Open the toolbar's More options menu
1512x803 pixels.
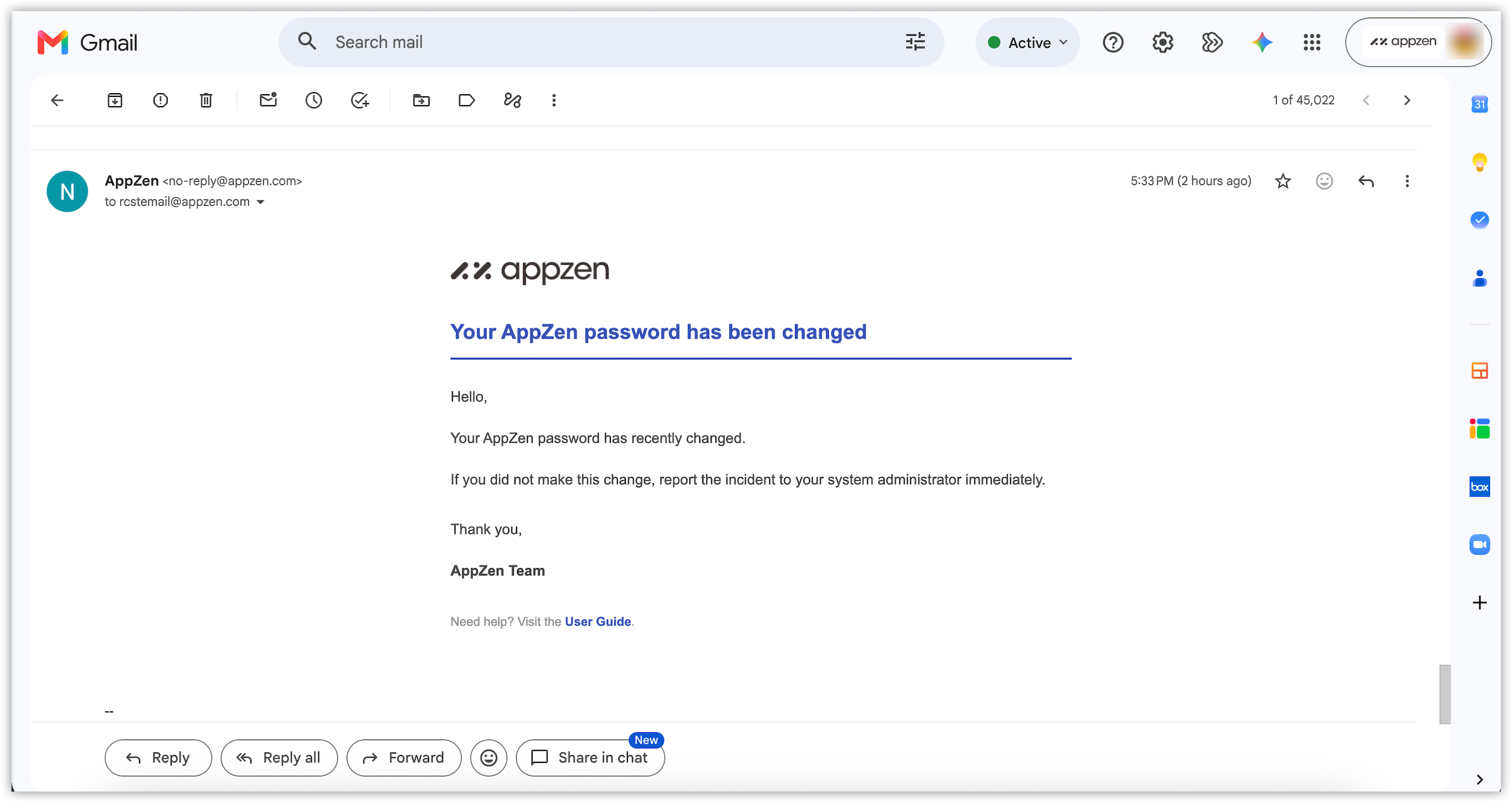[x=553, y=101]
